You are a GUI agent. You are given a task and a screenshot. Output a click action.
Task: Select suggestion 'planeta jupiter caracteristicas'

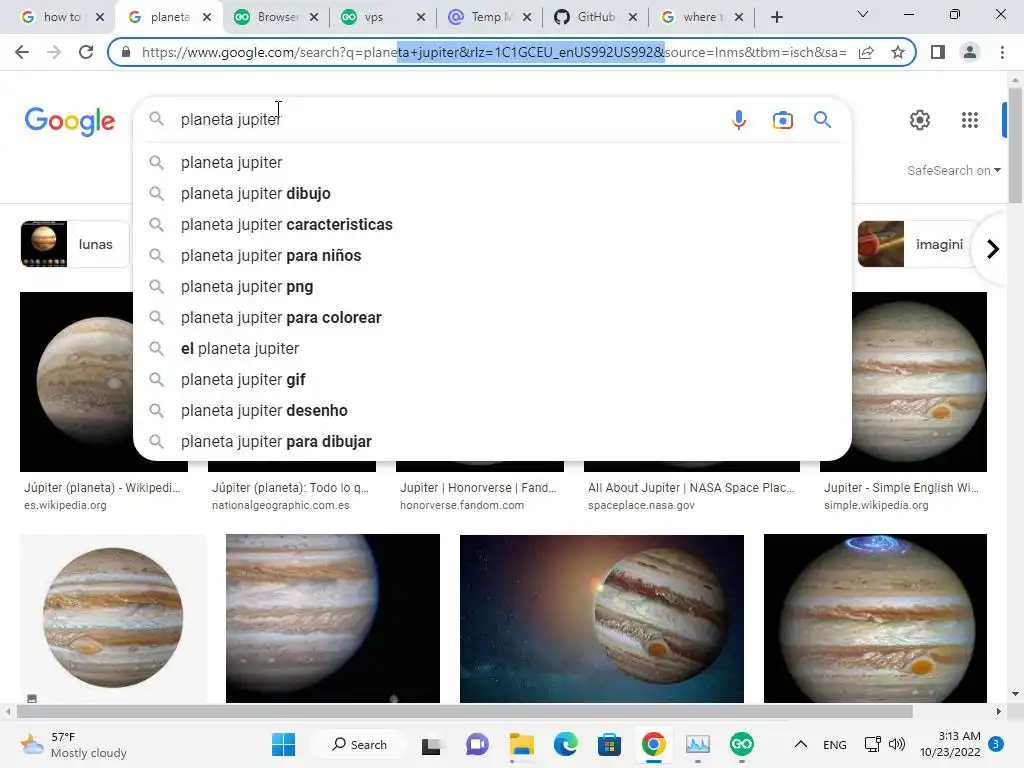pos(492,225)
